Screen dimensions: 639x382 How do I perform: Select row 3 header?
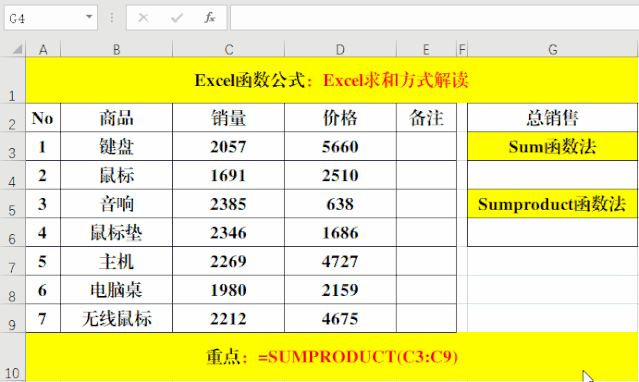click(x=12, y=146)
